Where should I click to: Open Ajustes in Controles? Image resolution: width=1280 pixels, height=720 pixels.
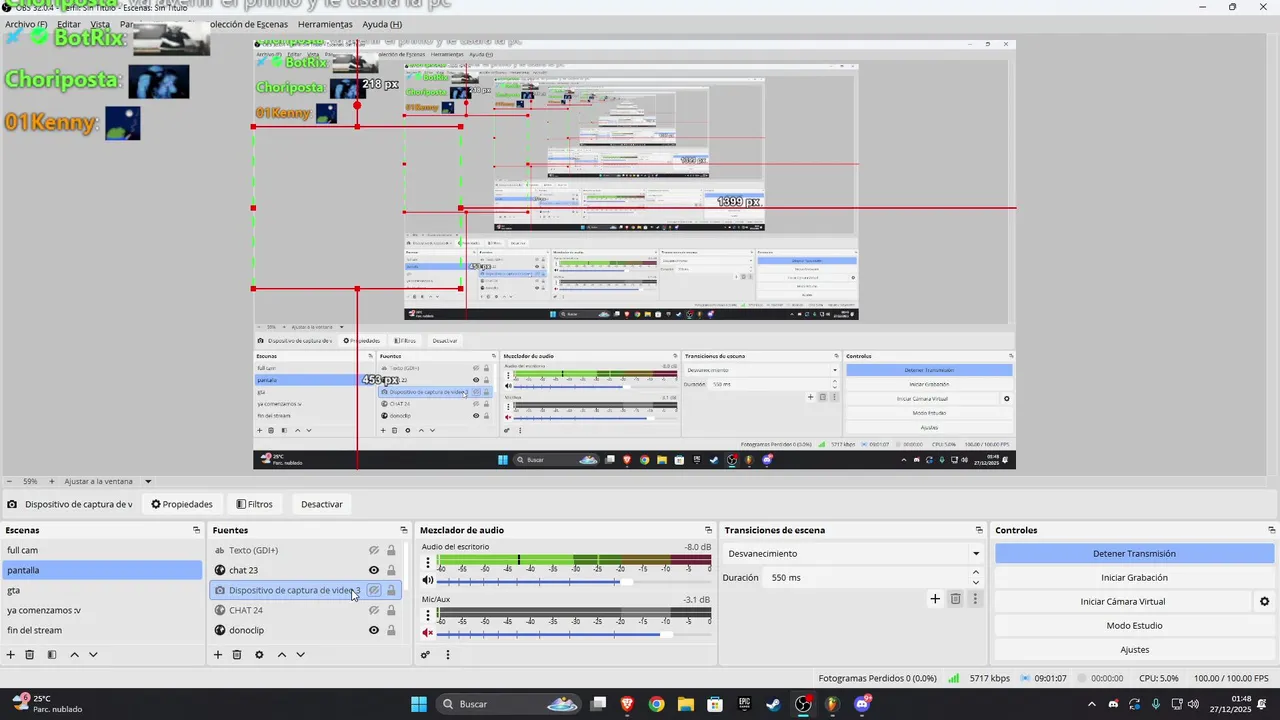click(1134, 649)
